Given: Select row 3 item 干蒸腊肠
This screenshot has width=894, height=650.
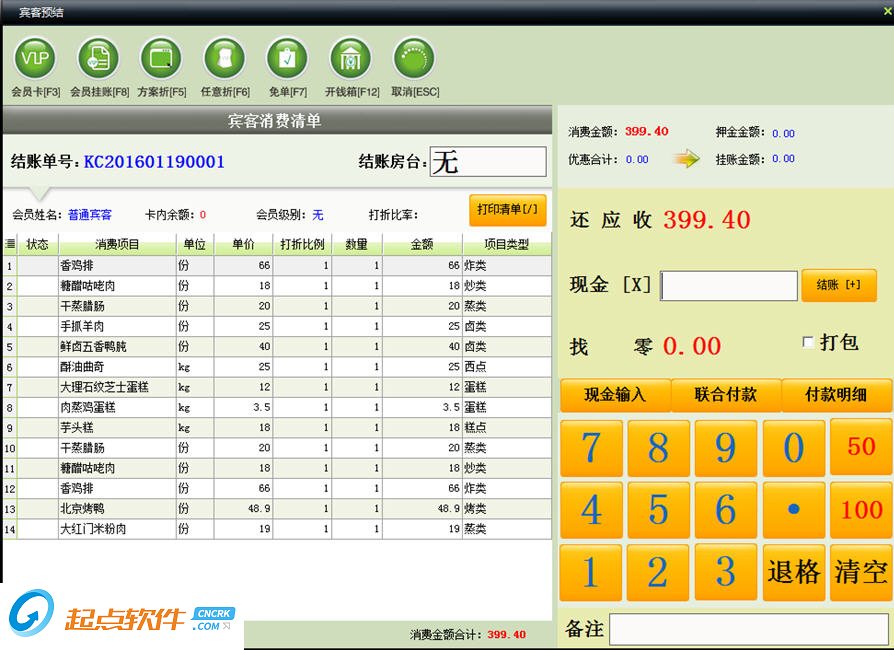Looking at the screenshot, I should [x=277, y=306].
